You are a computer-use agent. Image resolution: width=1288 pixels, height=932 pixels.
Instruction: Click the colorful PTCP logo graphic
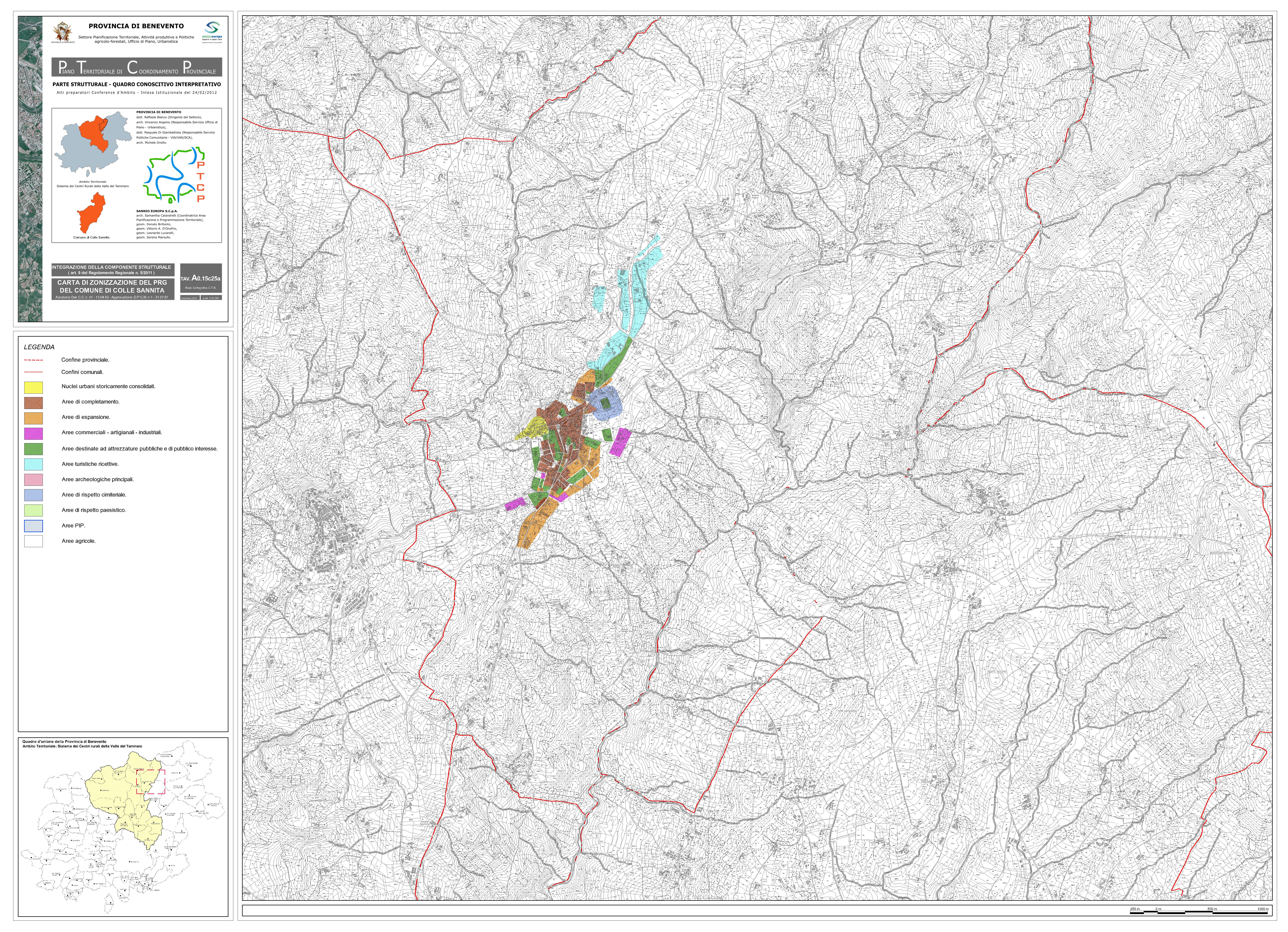[174, 175]
